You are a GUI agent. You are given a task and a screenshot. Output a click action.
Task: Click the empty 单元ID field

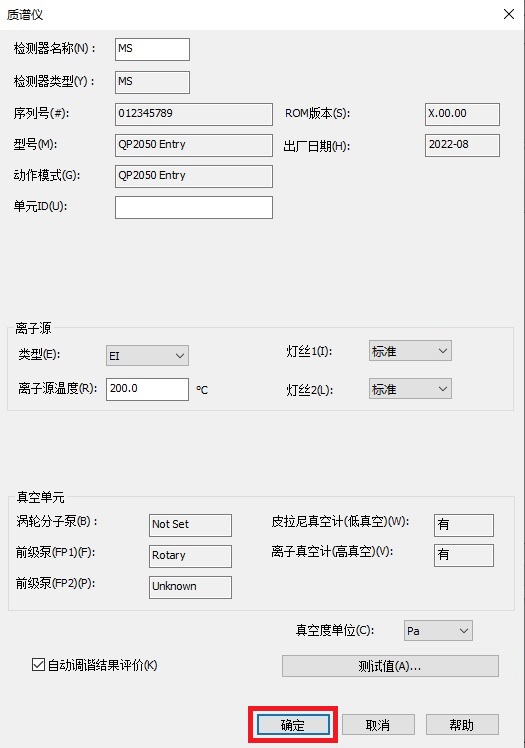point(194,208)
